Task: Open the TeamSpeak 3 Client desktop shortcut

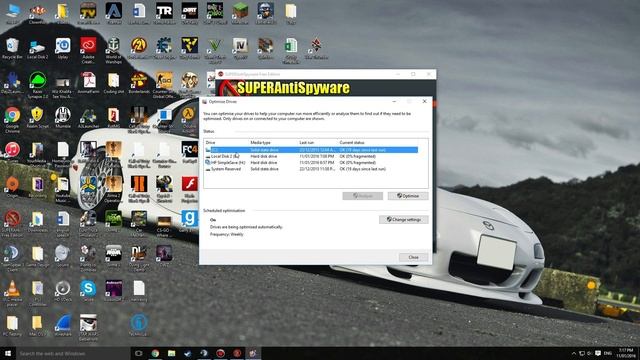Action: 12,258
